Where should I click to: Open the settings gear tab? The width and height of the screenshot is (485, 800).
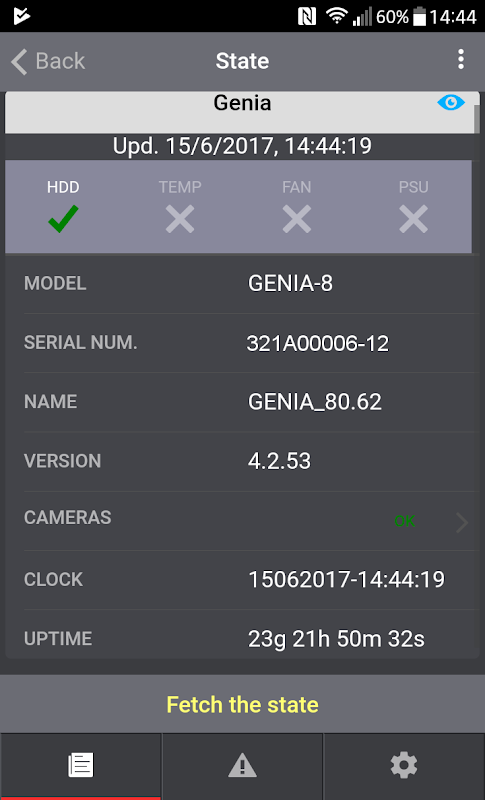click(404, 765)
